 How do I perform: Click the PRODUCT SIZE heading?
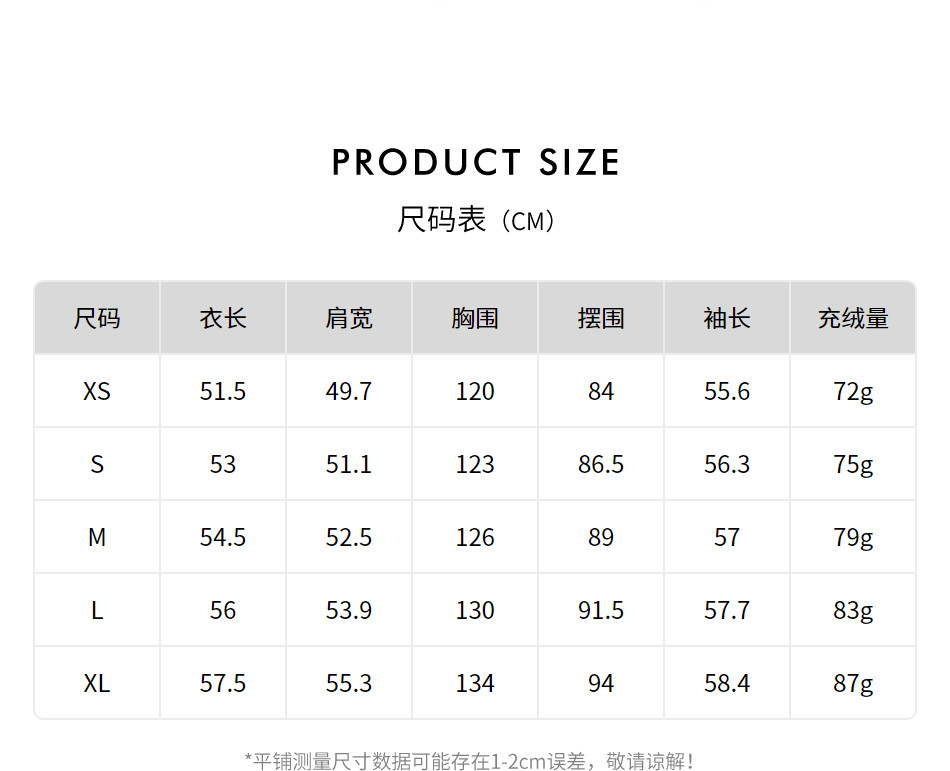point(475,162)
